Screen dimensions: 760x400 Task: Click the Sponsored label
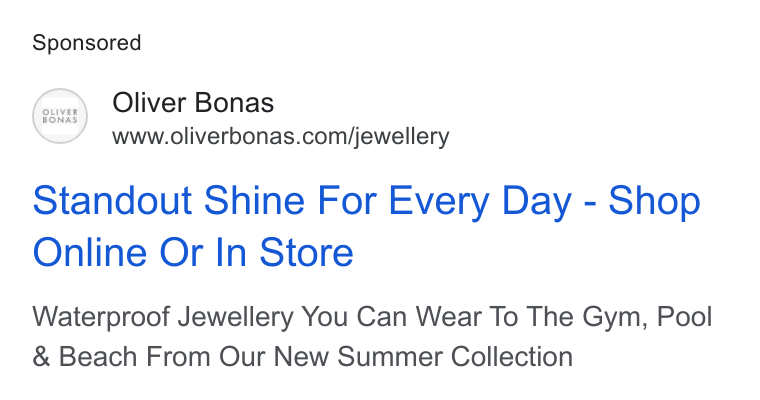pyautogui.click(x=87, y=43)
